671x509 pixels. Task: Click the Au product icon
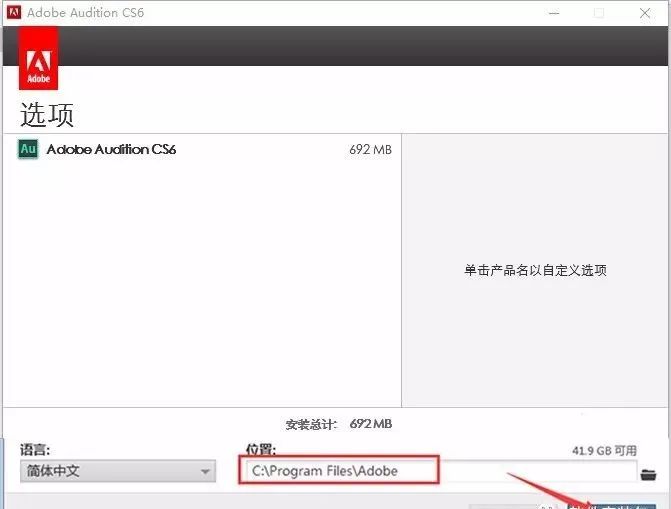tap(28, 149)
